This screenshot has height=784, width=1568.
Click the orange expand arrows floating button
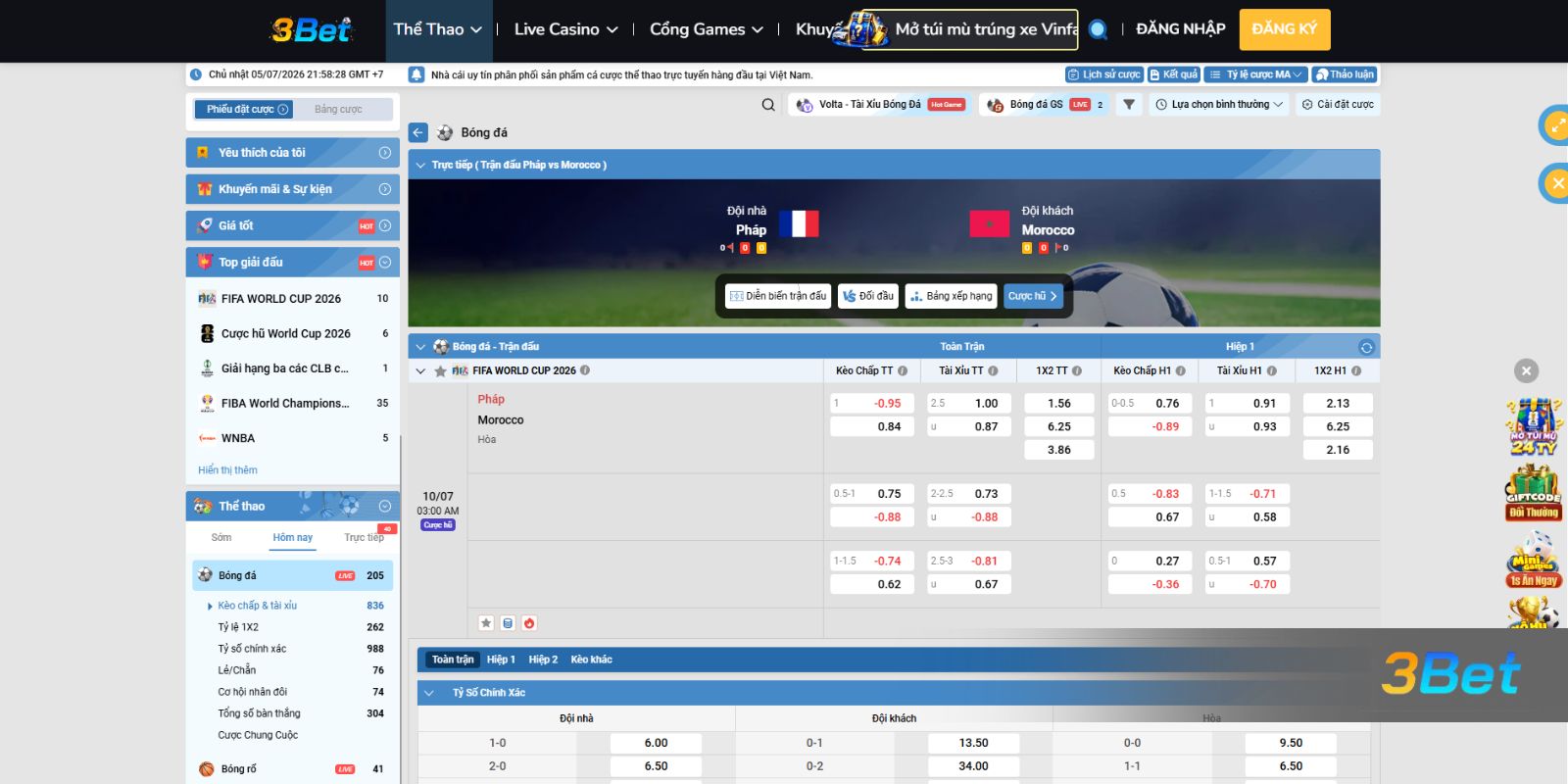pyautogui.click(x=1554, y=125)
